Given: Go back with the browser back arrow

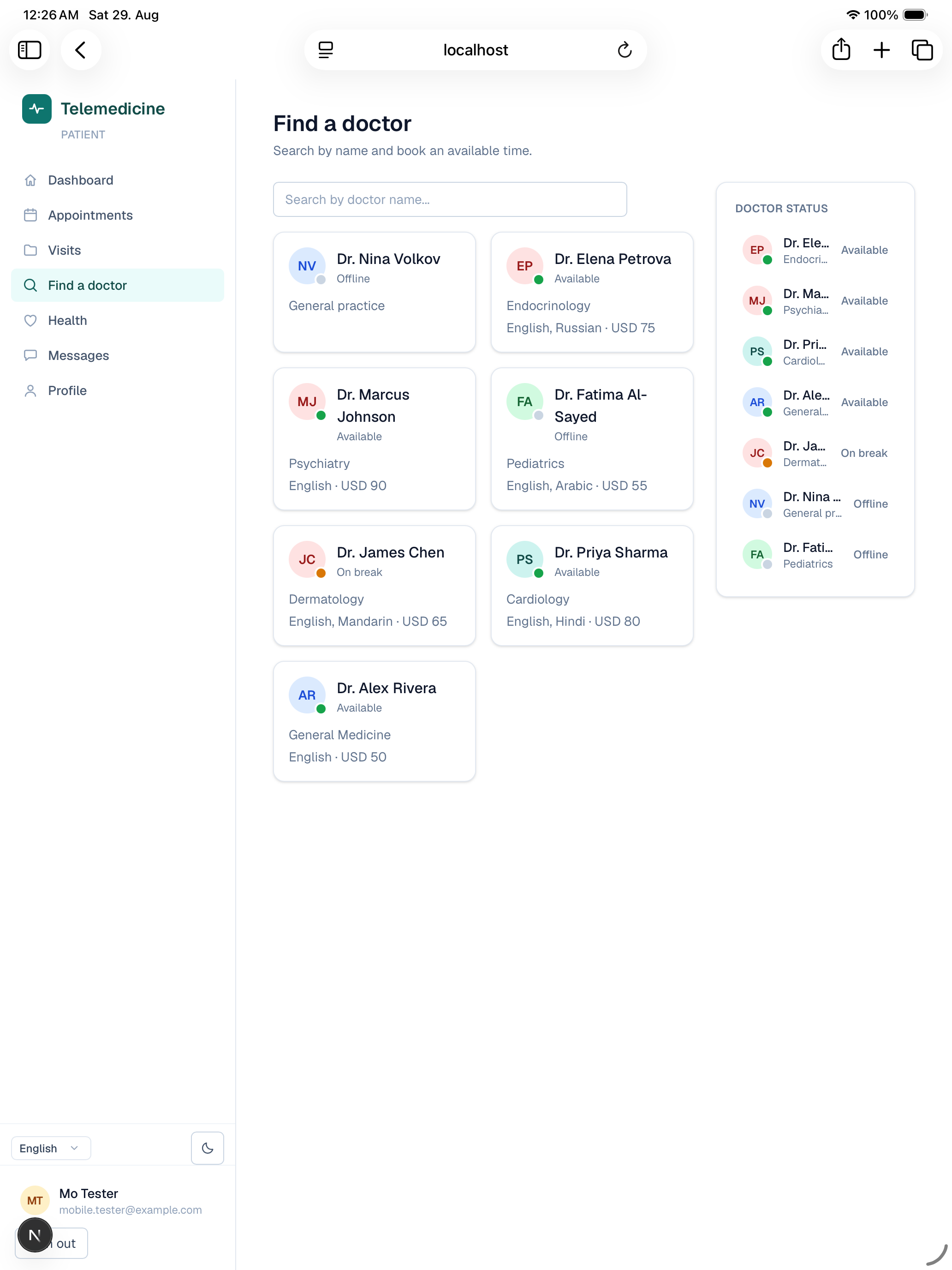Looking at the screenshot, I should 81,50.
